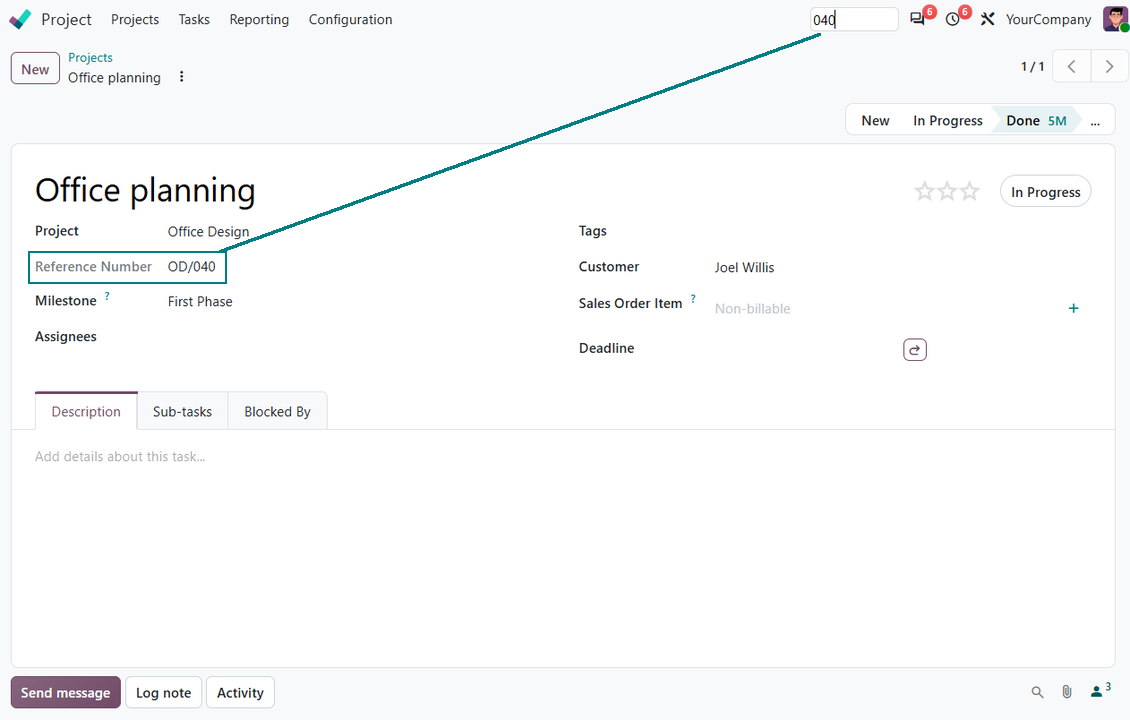Click the Milestone help question mark

107,295
